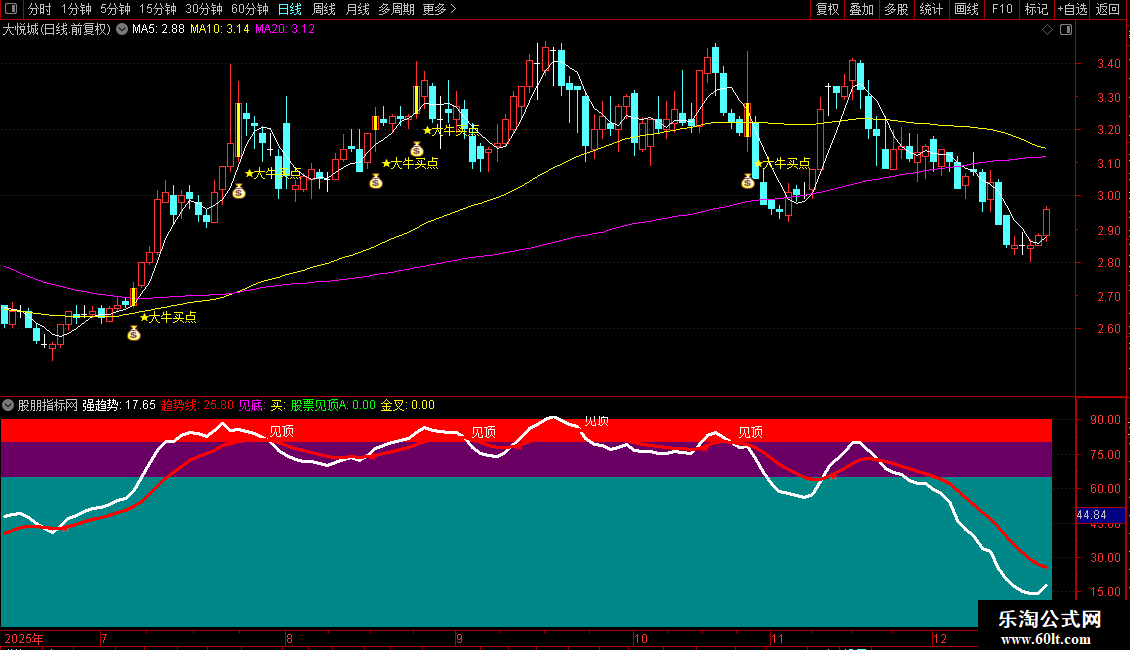
Task: Open main chart indicator dropdown next to title
Action: [122, 29]
